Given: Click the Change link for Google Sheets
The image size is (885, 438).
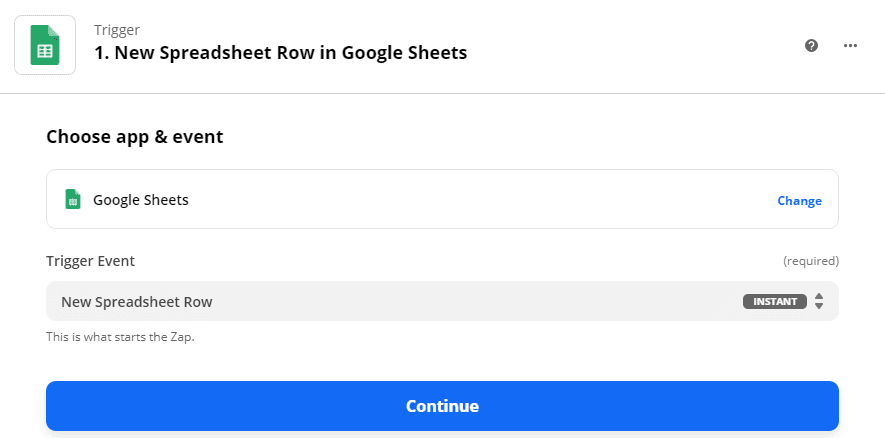Looking at the screenshot, I should pos(799,200).
